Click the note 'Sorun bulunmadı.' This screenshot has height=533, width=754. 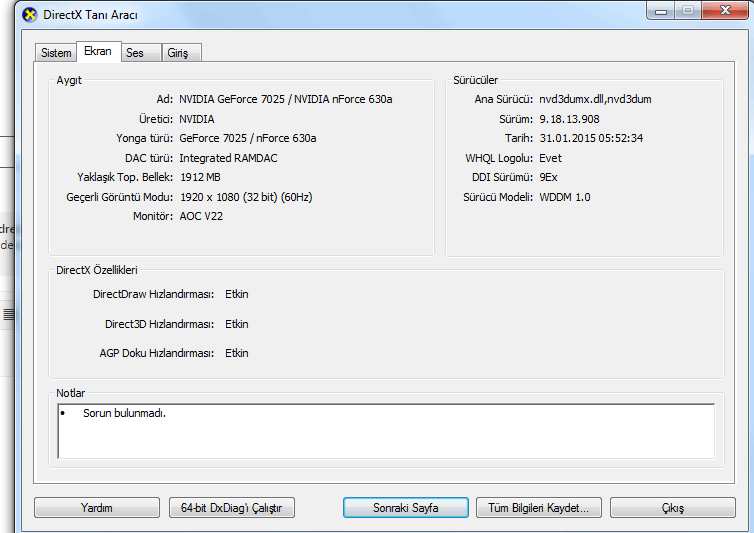pyautogui.click(x=124, y=413)
